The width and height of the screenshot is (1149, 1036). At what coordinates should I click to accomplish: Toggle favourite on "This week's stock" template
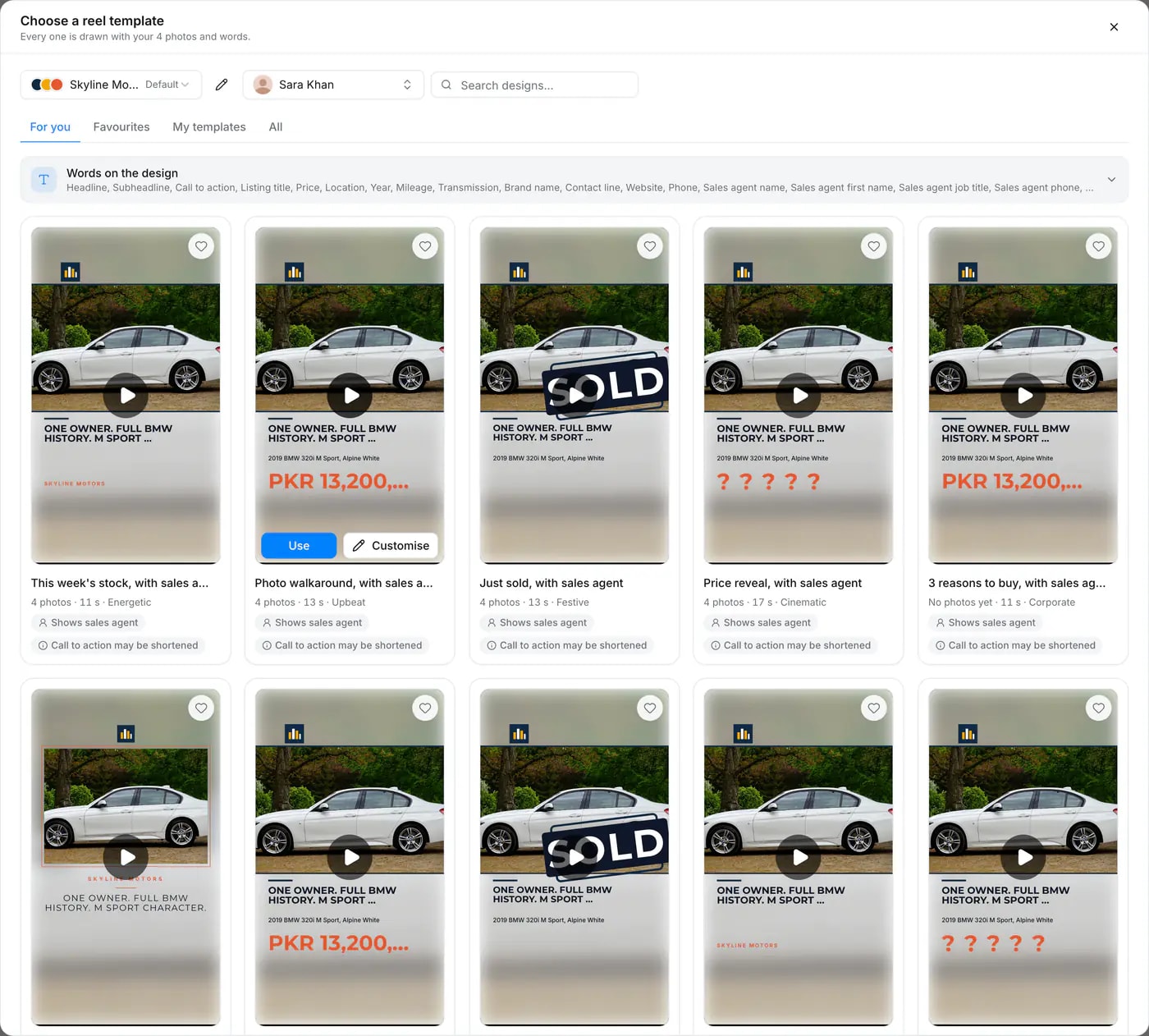click(201, 246)
